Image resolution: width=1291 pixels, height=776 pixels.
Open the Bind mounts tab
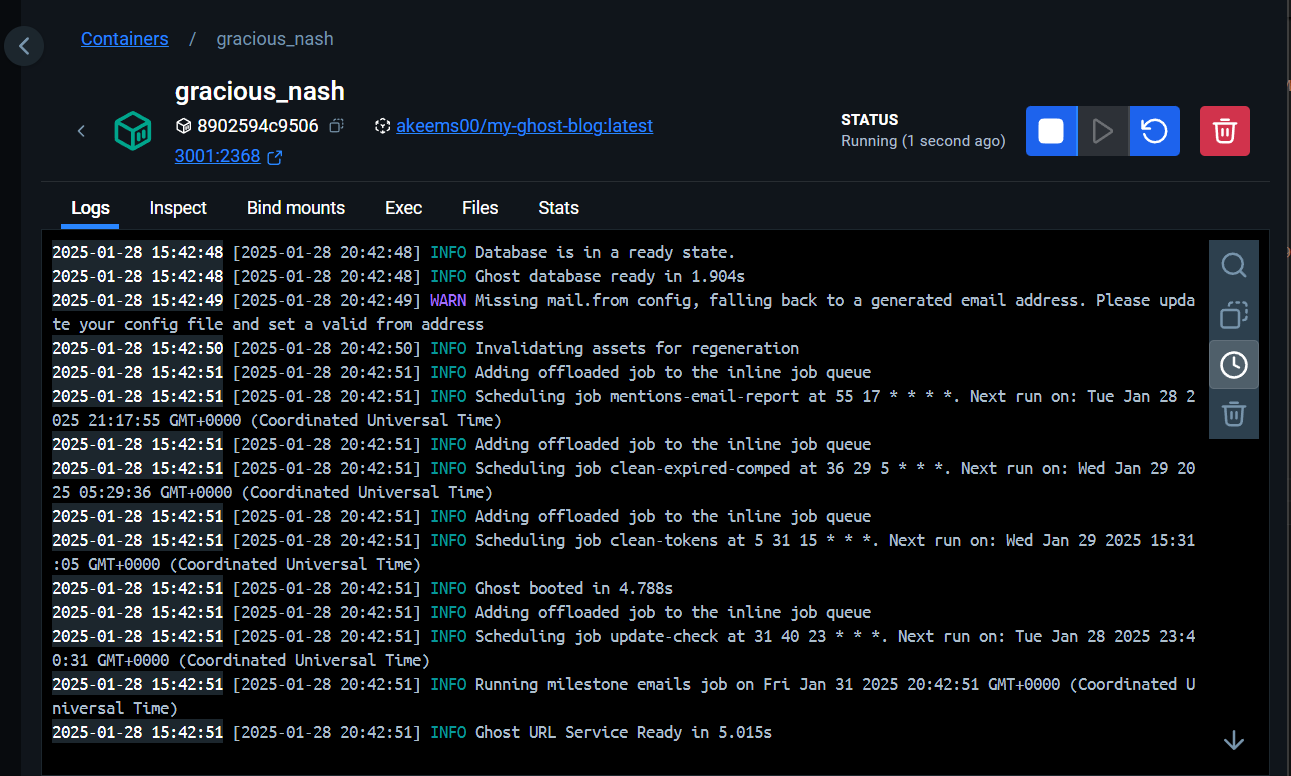[296, 208]
